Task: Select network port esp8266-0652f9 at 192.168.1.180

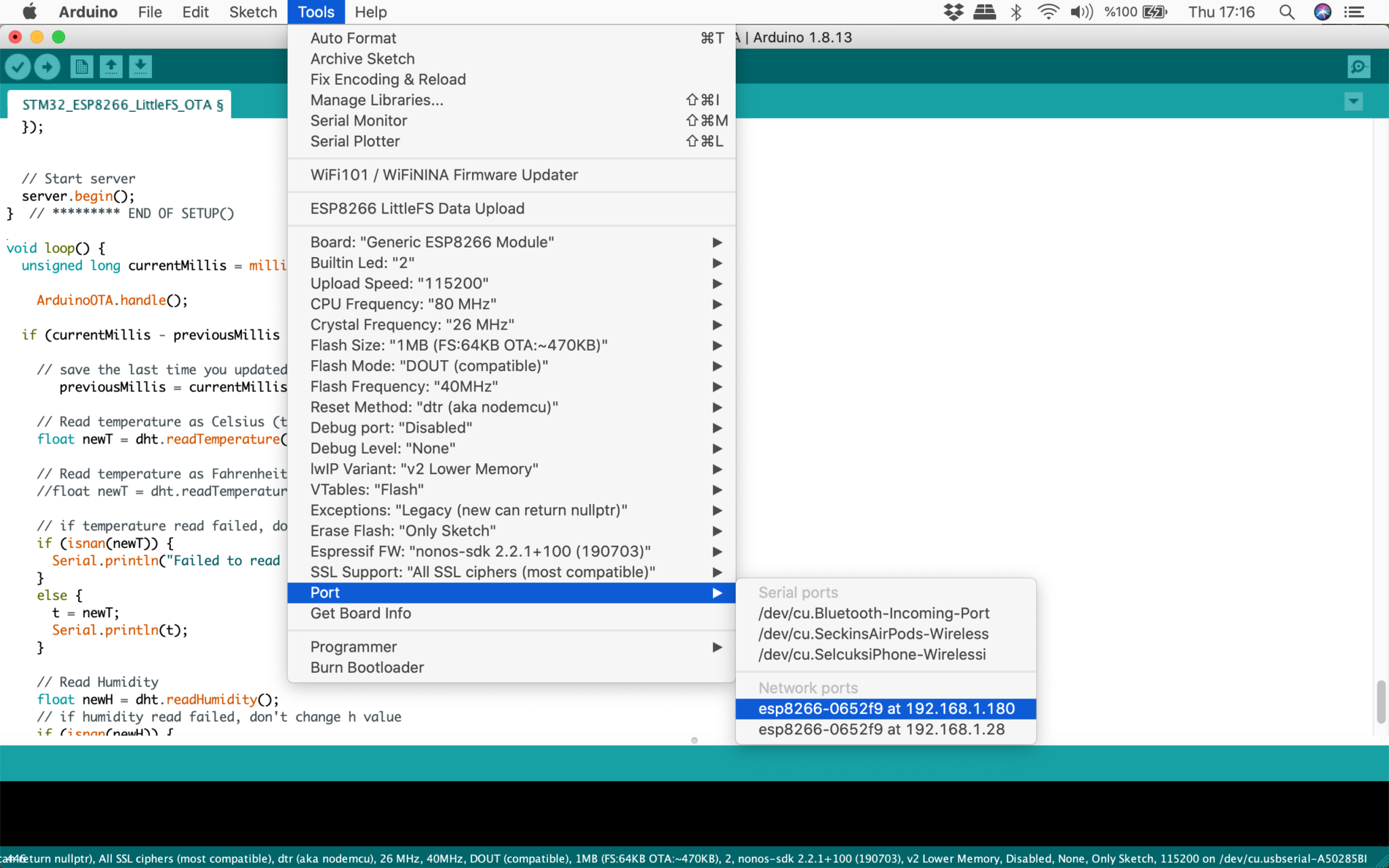Action: 886,709
